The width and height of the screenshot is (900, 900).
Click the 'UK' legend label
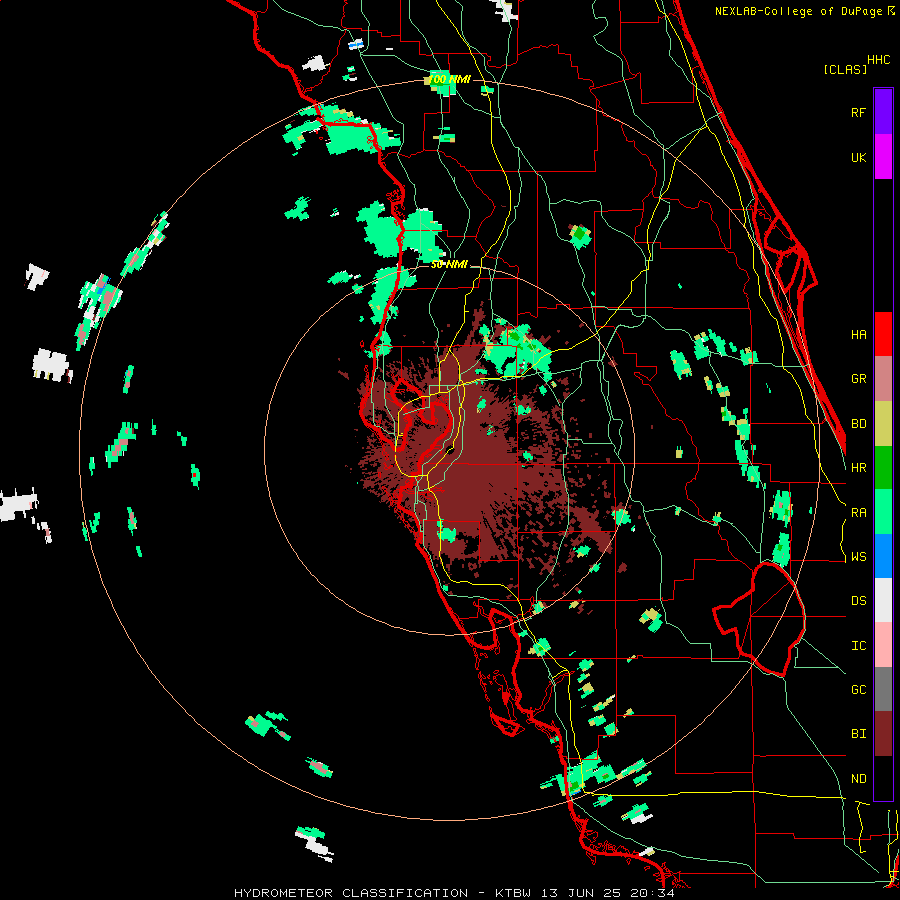[858, 157]
